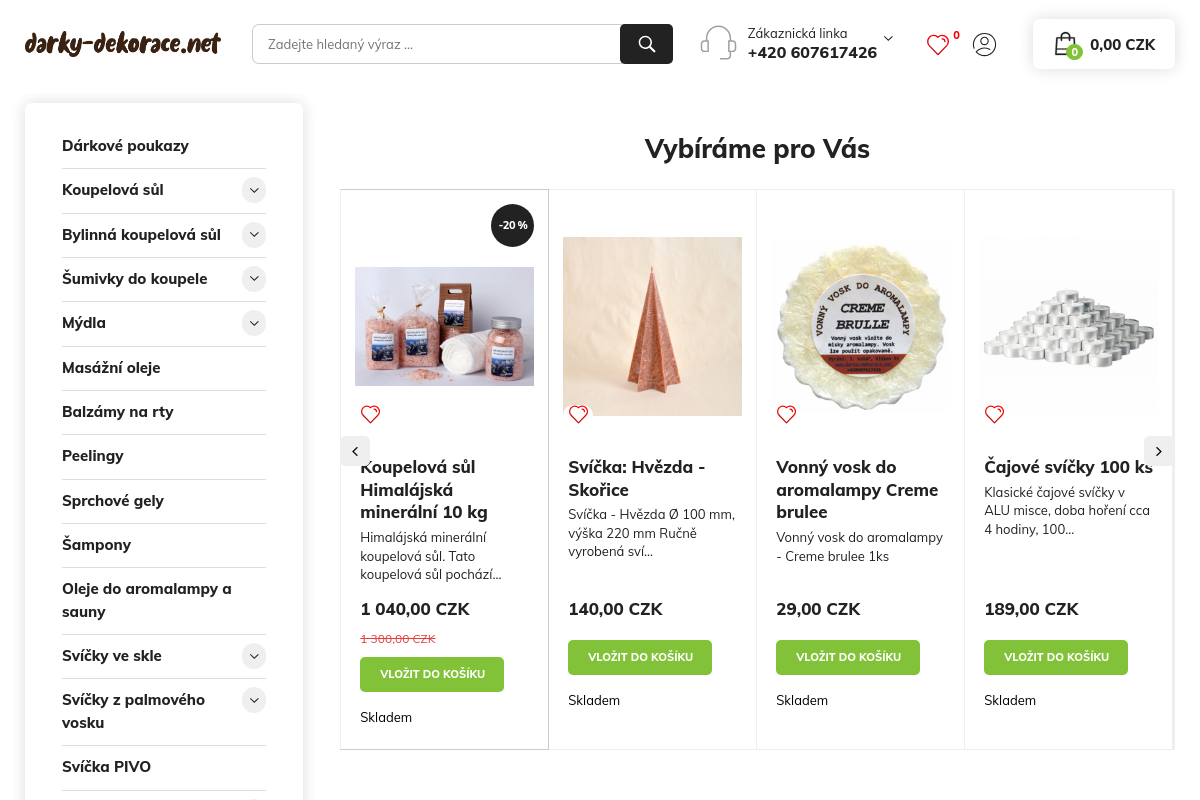This screenshot has width=1200, height=800.
Task: Open the Svíčka Hvězda product thumbnail
Action: [x=652, y=326]
